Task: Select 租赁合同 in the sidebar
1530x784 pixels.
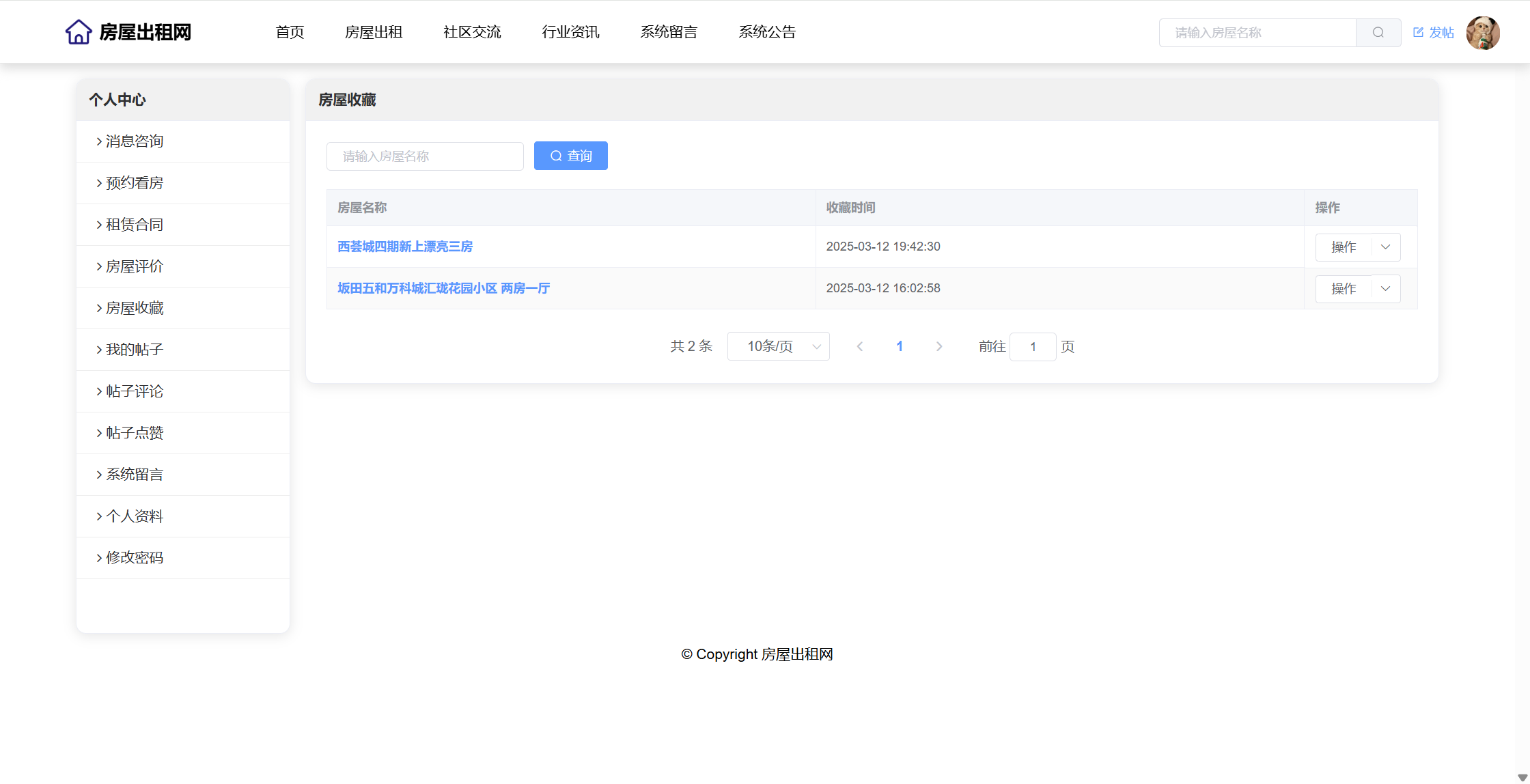Action: pyautogui.click(x=135, y=225)
